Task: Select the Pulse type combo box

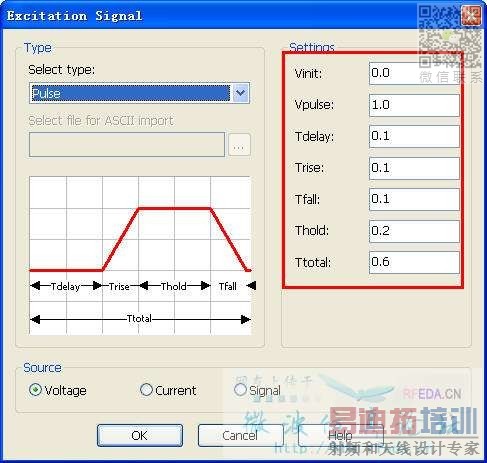Action: pos(139,93)
